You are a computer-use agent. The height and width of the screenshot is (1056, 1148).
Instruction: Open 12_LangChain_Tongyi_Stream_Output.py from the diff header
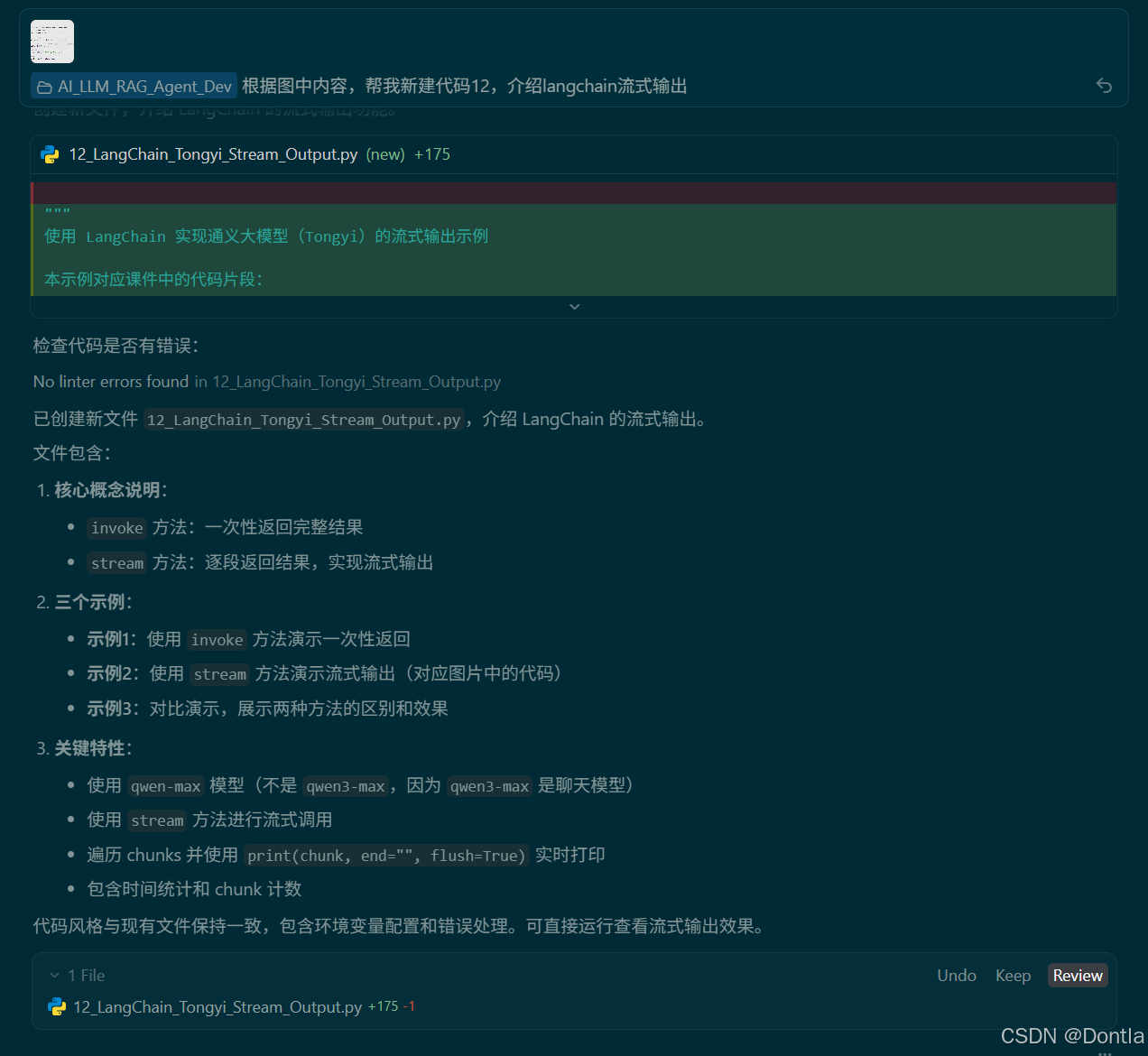point(214,154)
